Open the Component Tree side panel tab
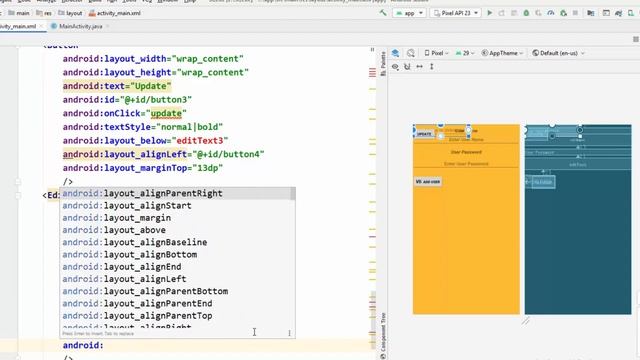The image size is (640, 360). pyautogui.click(x=383, y=336)
